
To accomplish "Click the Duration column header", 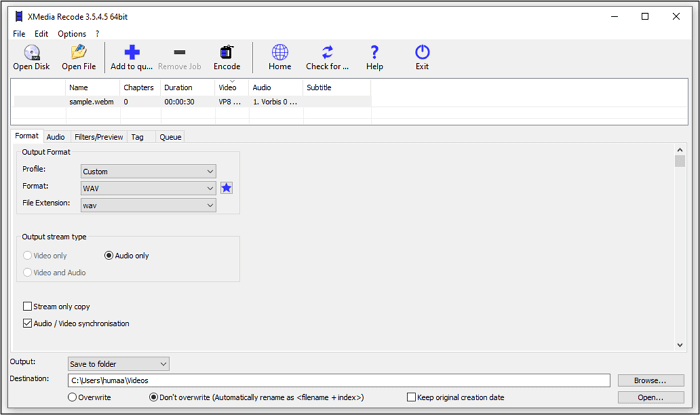I will pyautogui.click(x=188, y=87).
